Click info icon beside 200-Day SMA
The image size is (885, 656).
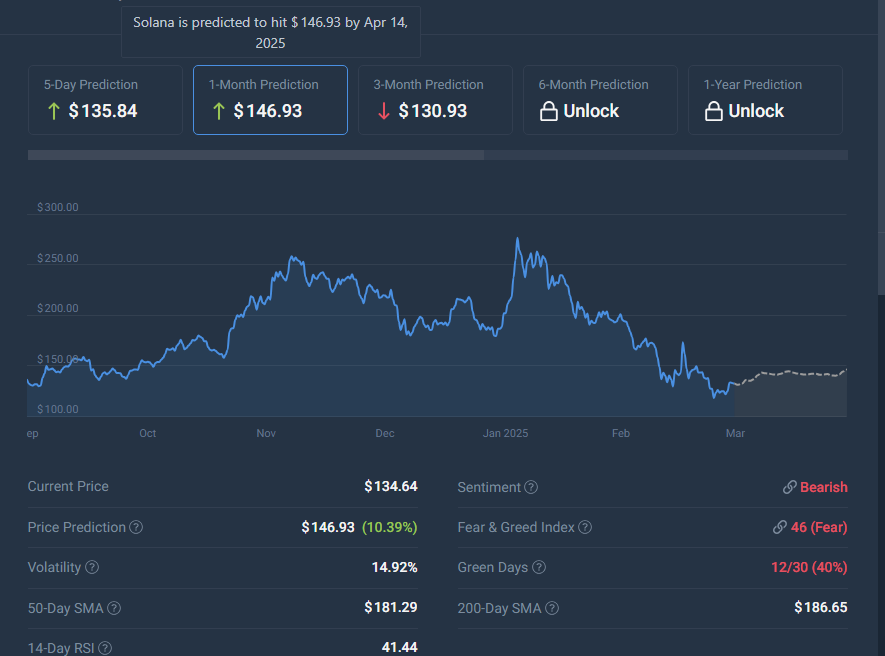(x=552, y=608)
